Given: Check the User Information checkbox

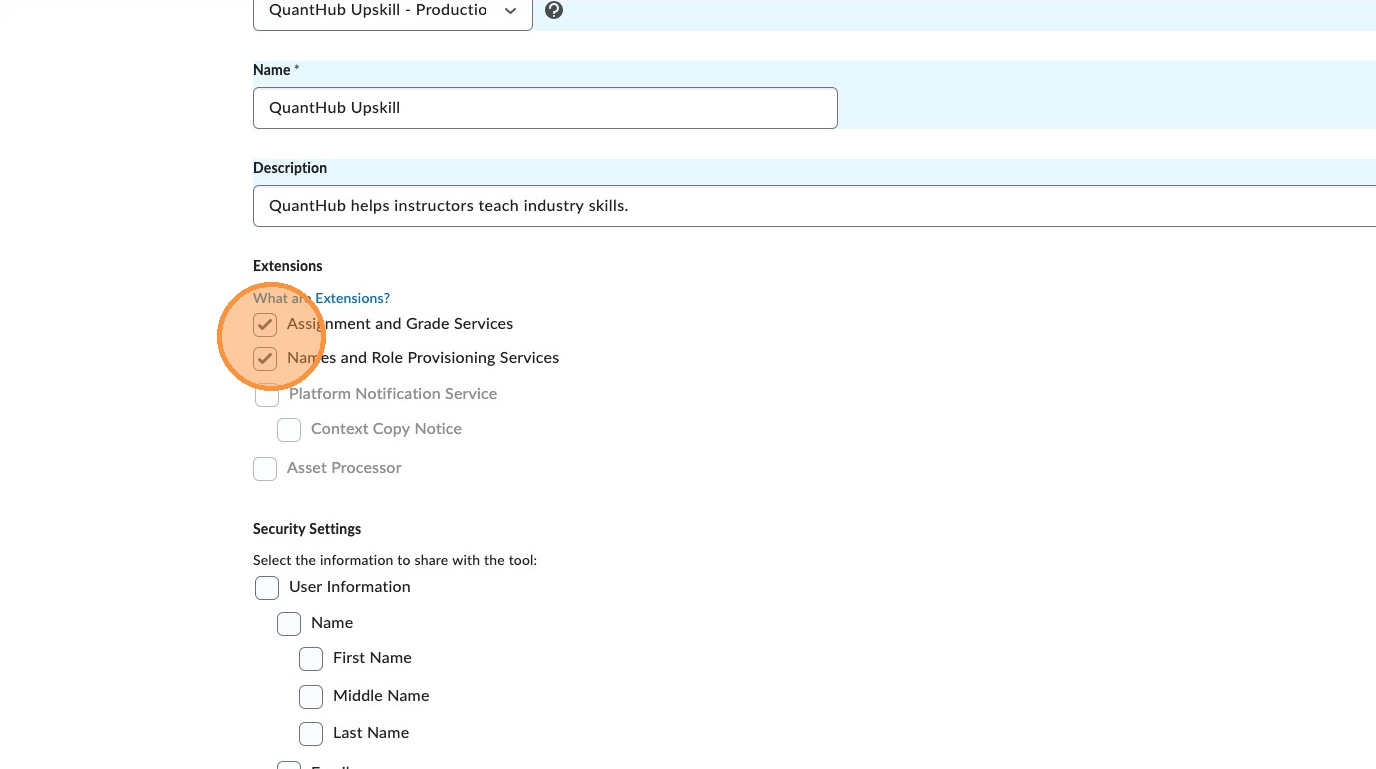Looking at the screenshot, I should point(267,587).
